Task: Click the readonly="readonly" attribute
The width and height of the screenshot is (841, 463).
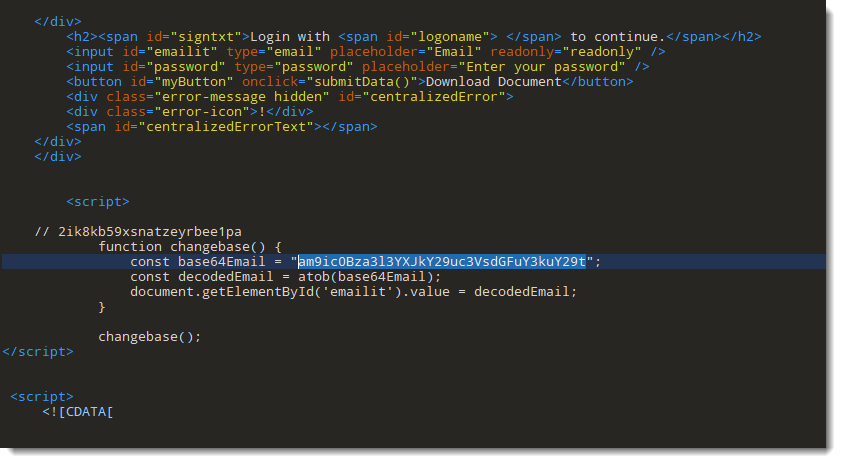Action: pos(566,52)
